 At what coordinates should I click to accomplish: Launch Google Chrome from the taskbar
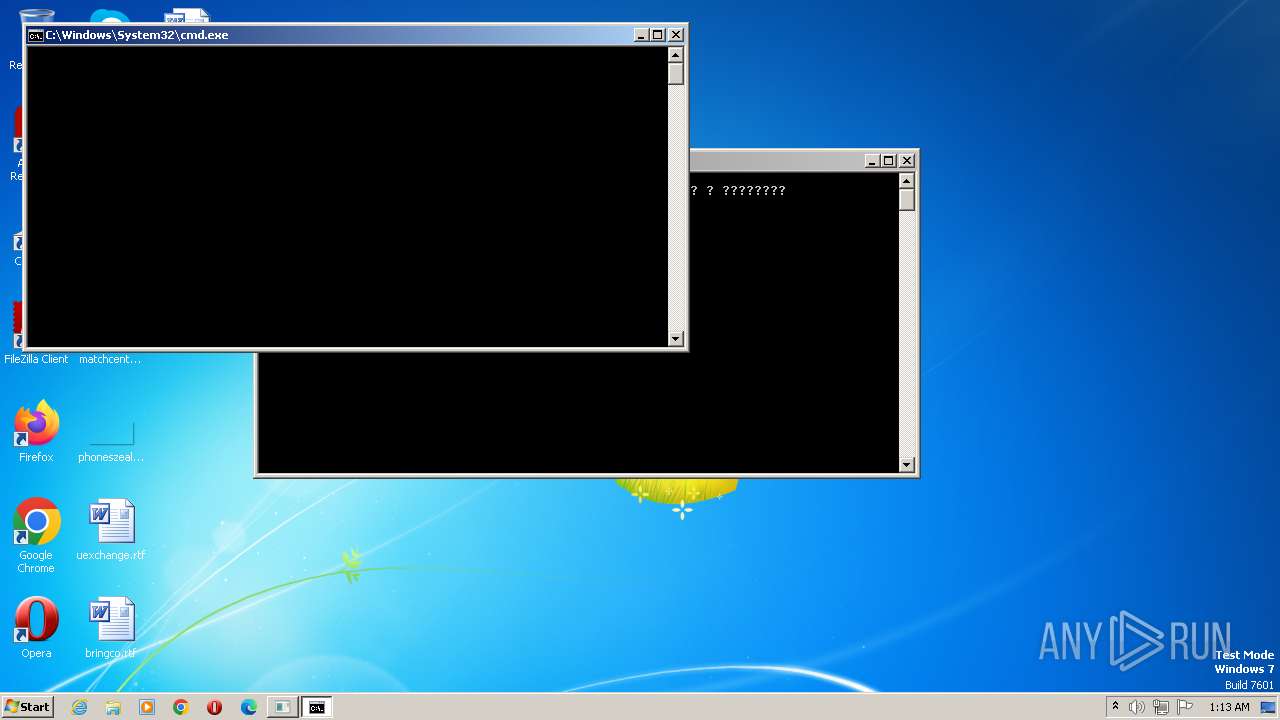(181, 707)
